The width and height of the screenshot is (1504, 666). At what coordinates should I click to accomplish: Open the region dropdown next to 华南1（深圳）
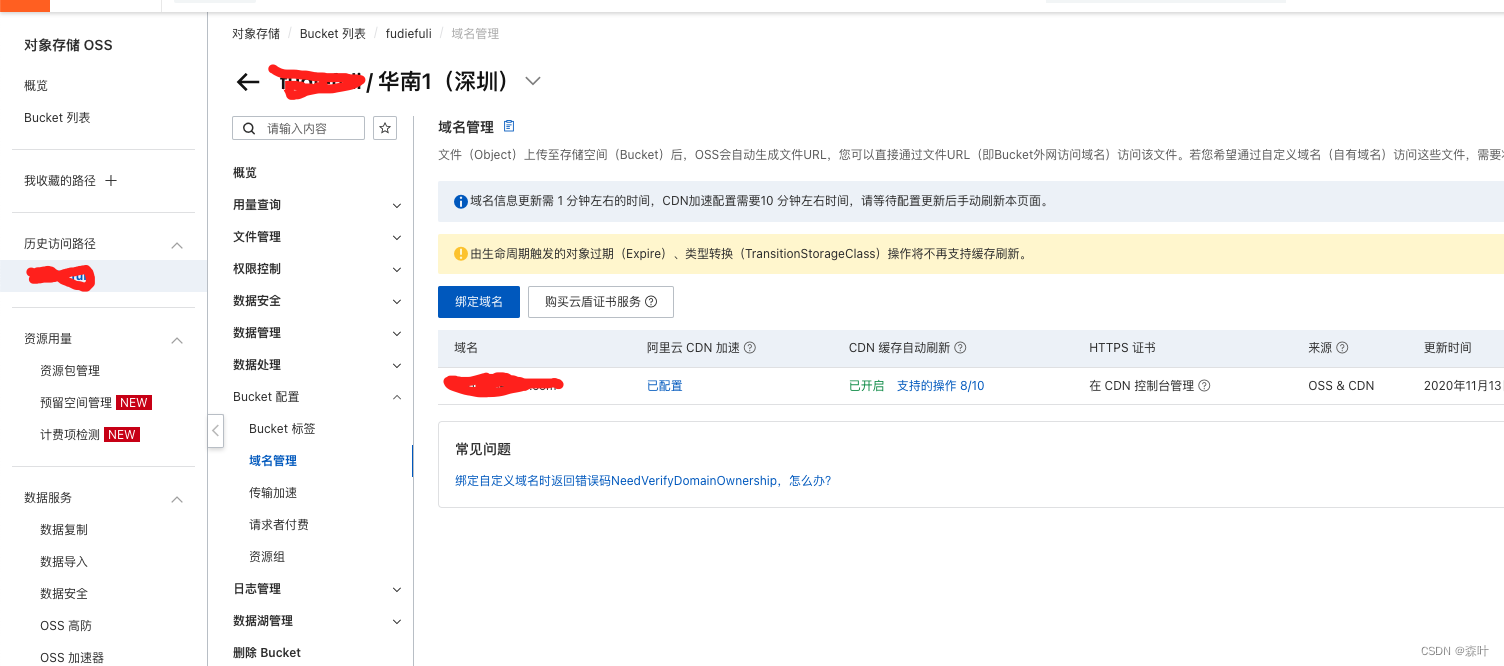[533, 81]
